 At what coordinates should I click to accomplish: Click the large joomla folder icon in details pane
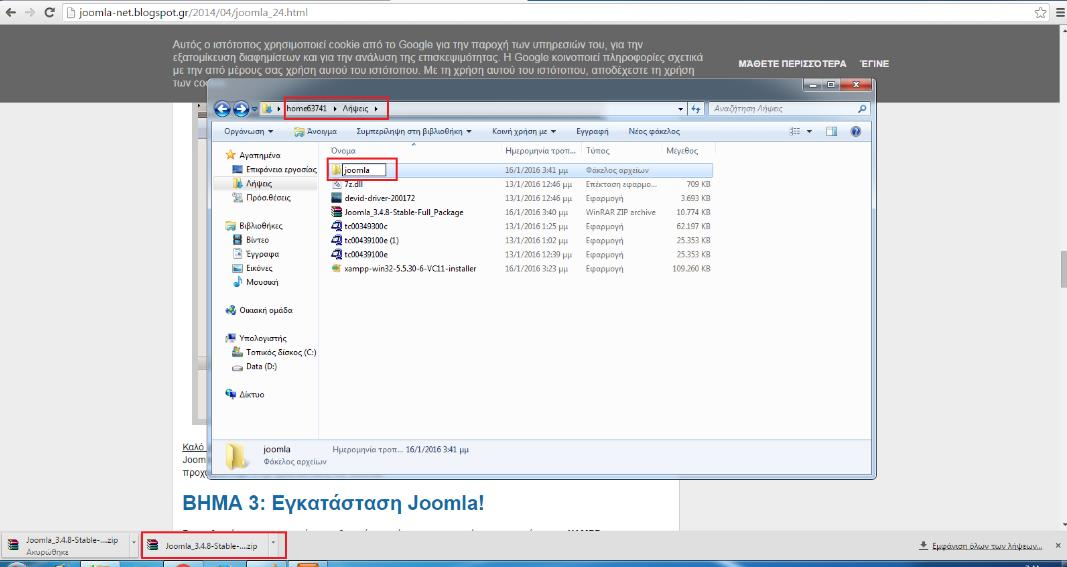coord(237,456)
